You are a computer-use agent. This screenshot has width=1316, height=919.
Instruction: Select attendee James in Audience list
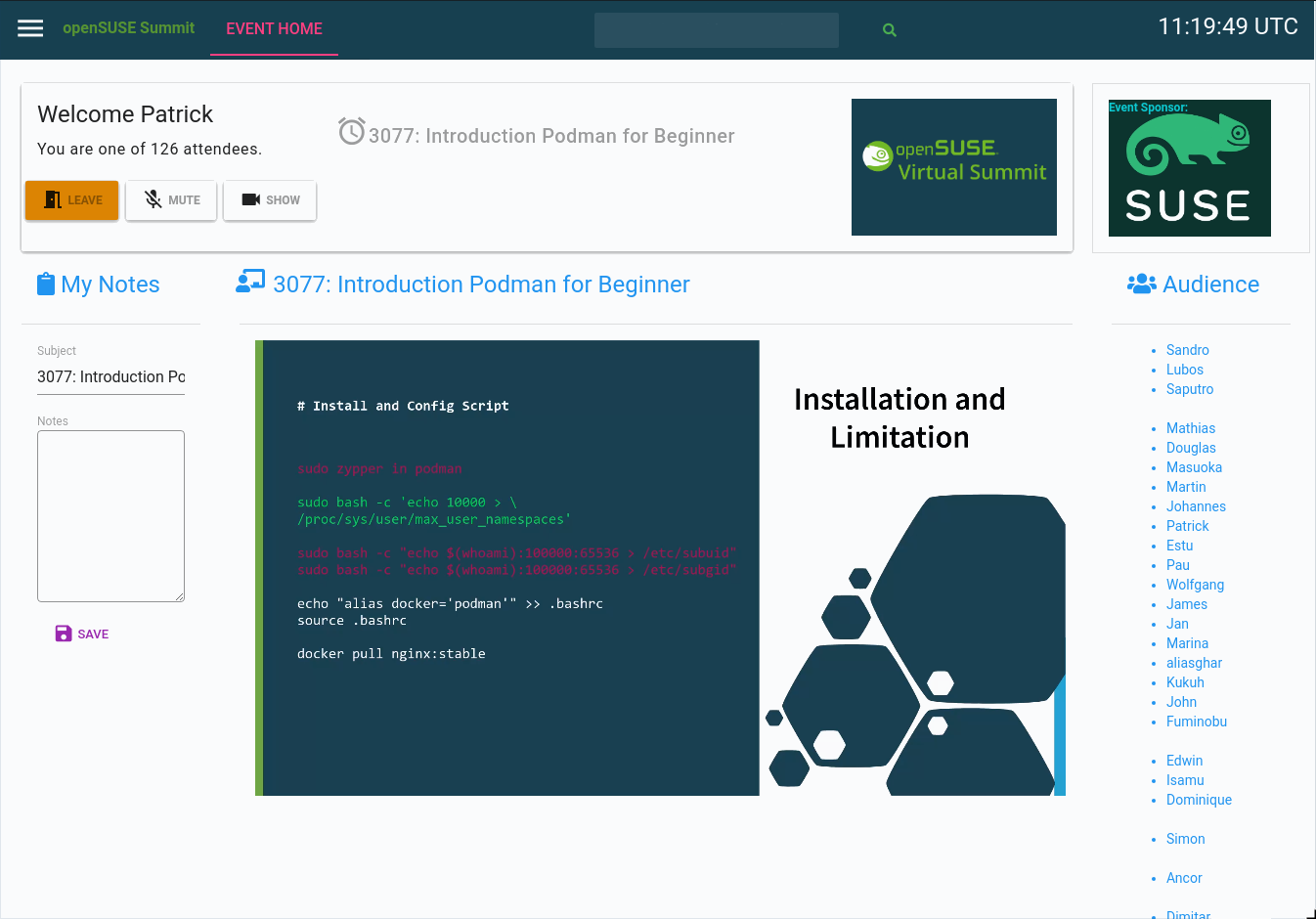(x=1187, y=604)
